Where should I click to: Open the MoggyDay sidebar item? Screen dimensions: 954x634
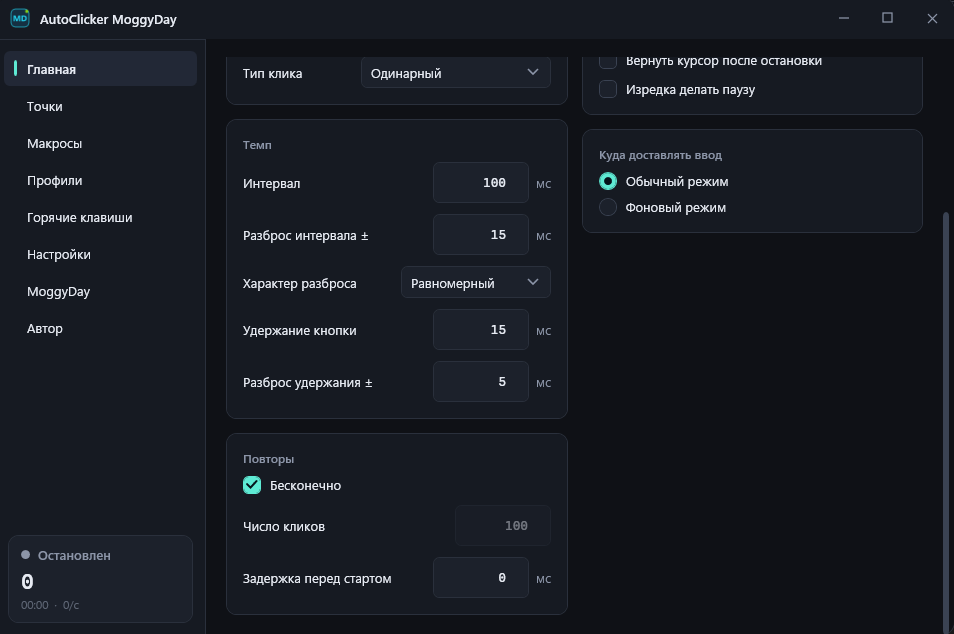(100, 291)
